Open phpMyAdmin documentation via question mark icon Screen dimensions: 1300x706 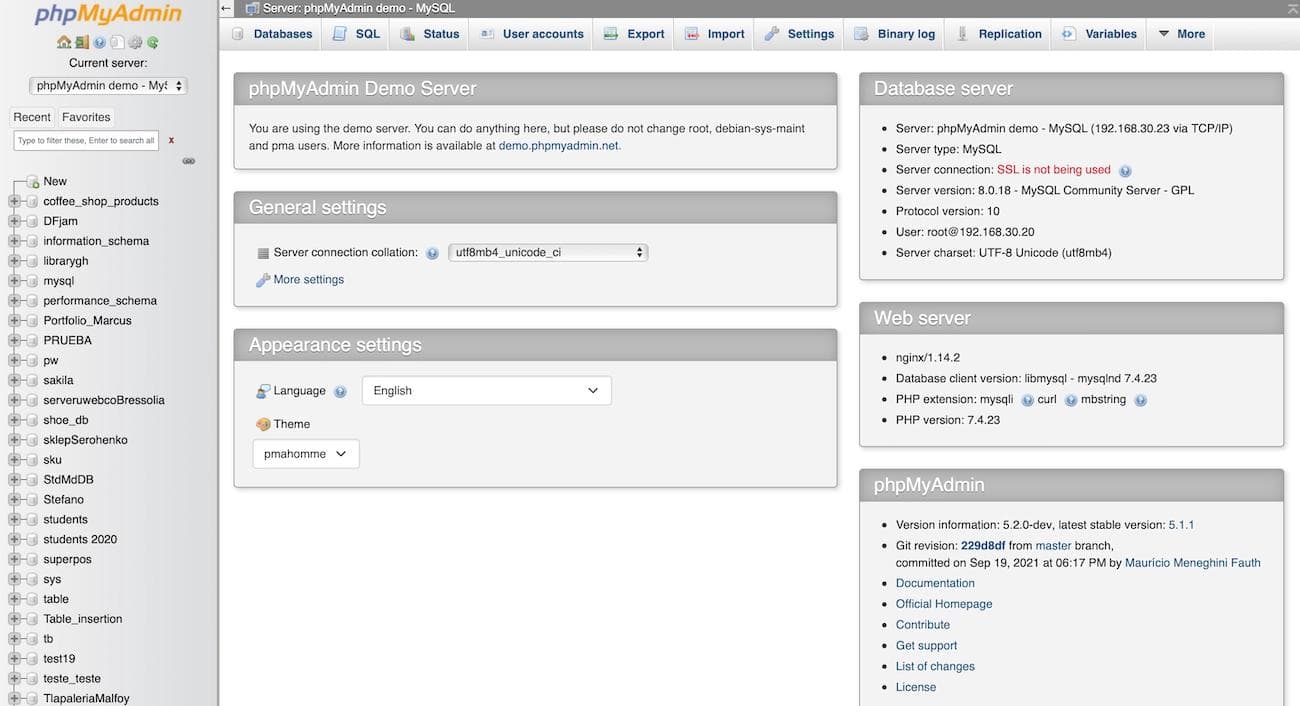(x=98, y=43)
